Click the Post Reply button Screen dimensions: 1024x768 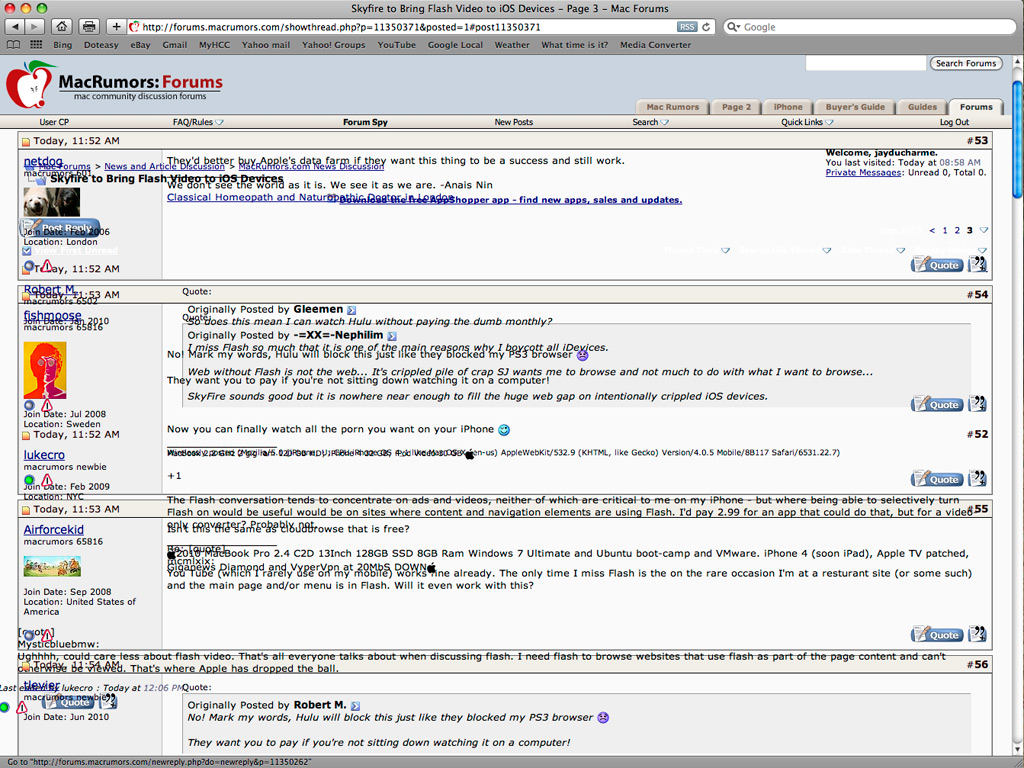pos(60,228)
